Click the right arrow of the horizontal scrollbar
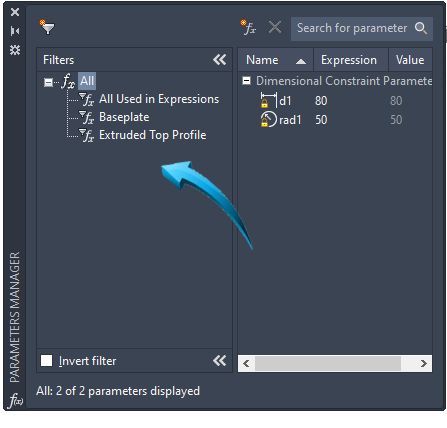The width and height of the screenshot is (447, 428). [423, 363]
